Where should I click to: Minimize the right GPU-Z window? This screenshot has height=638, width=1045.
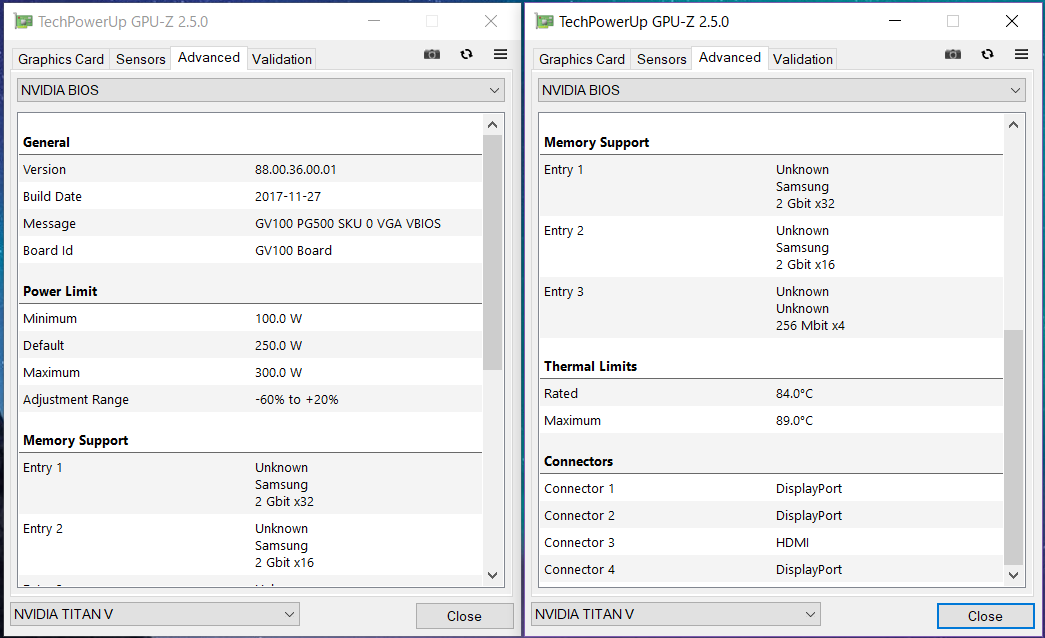coord(895,21)
